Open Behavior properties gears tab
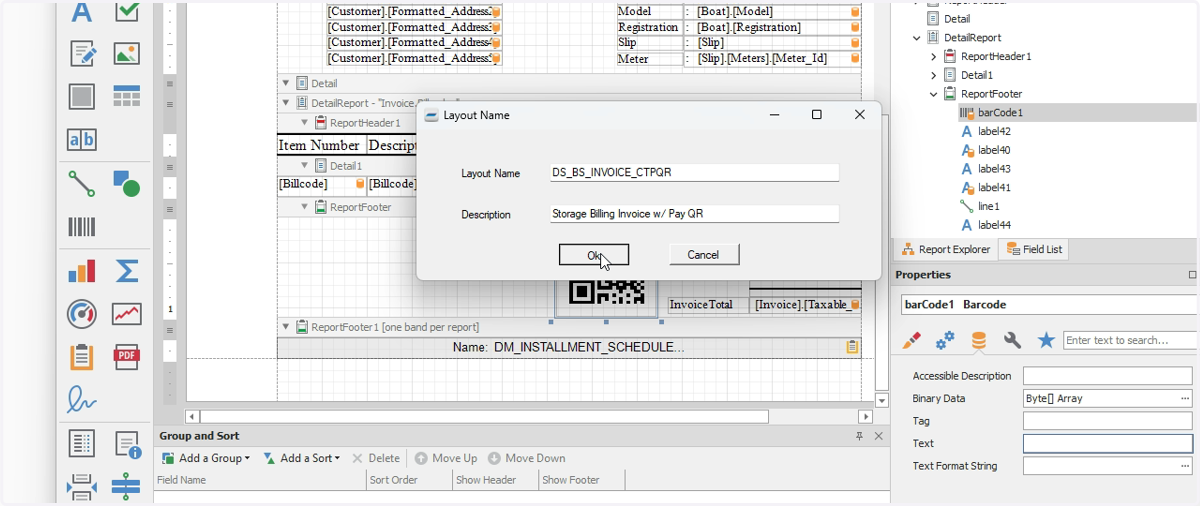 pos(945,341)
